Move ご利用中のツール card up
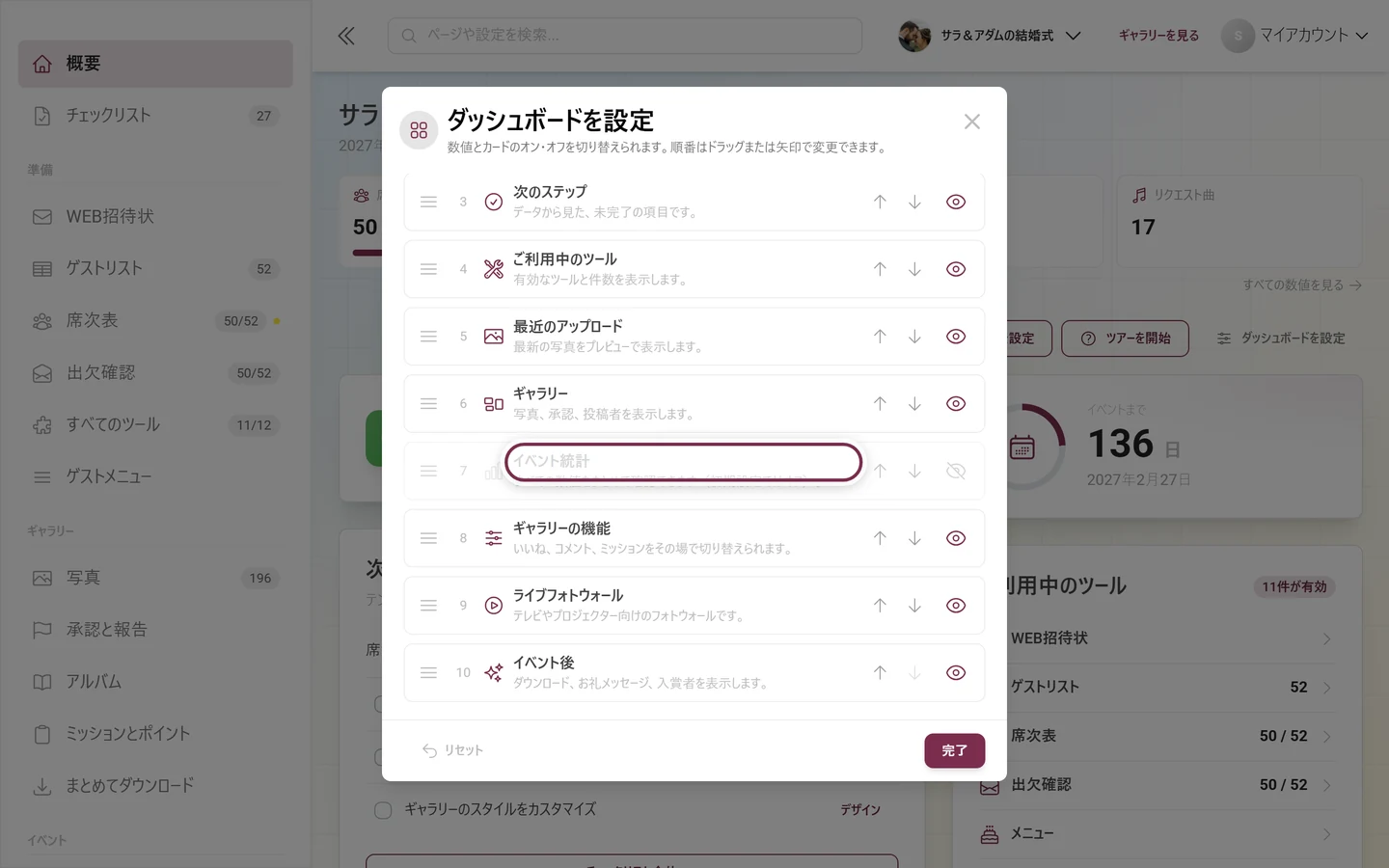 [880, 269]
